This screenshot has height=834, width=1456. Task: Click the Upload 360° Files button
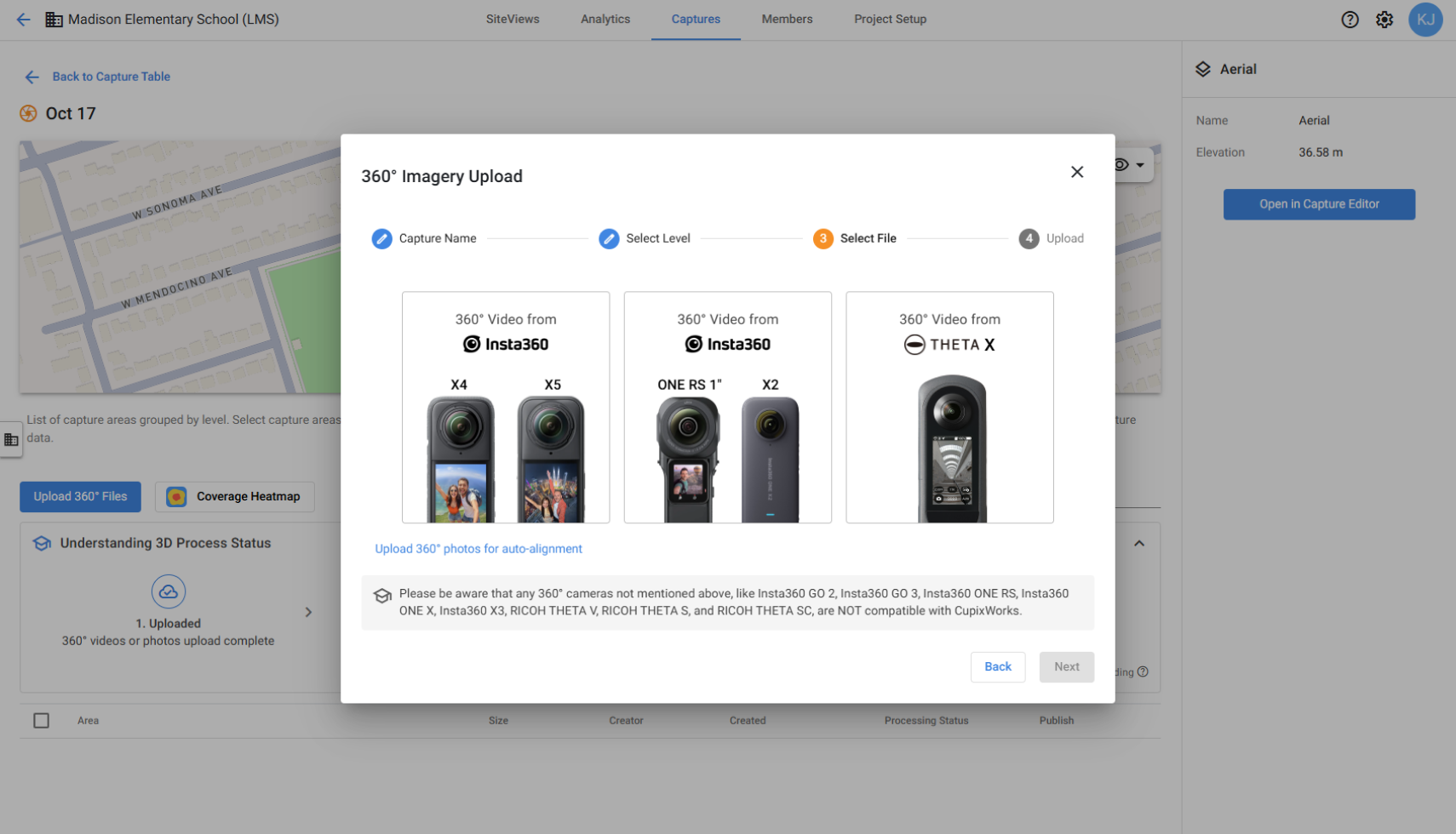[x=80, y=496]
